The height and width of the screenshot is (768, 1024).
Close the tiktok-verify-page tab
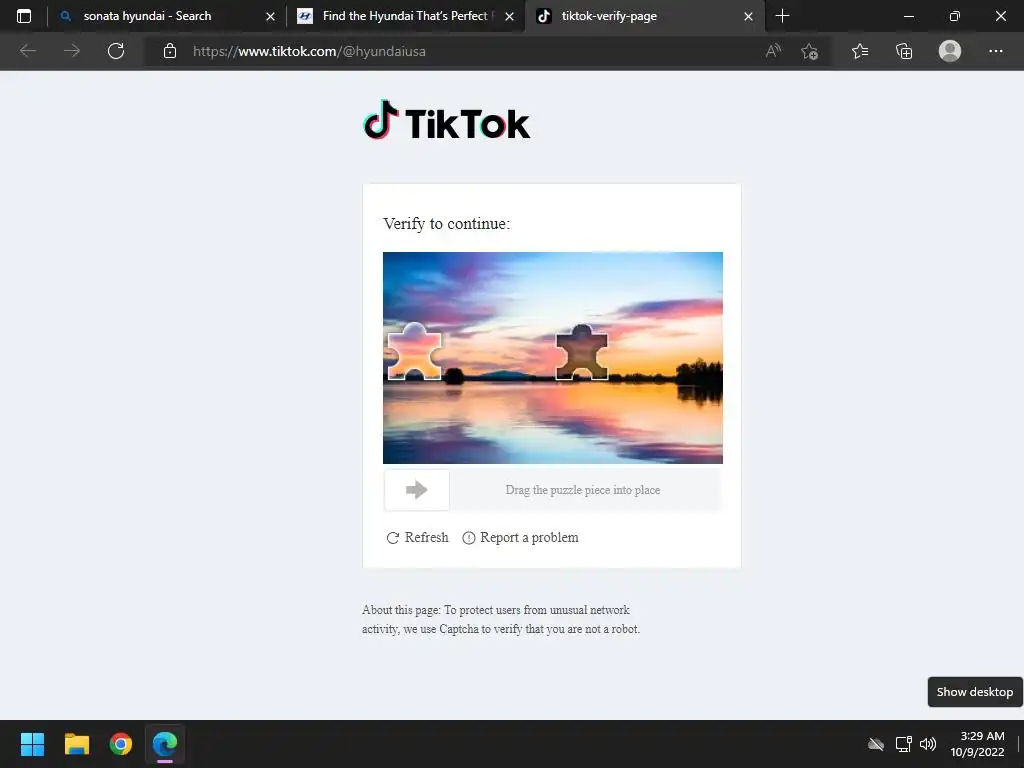[x=748, y=16]
